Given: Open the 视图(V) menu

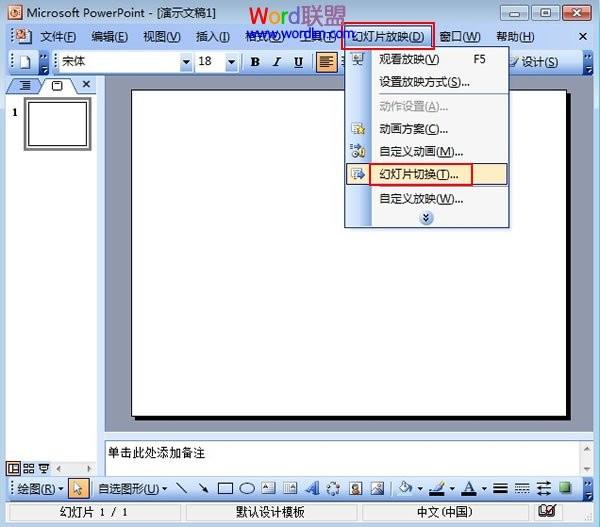Looking at the screenshot, I should click(x=161, y=37).
